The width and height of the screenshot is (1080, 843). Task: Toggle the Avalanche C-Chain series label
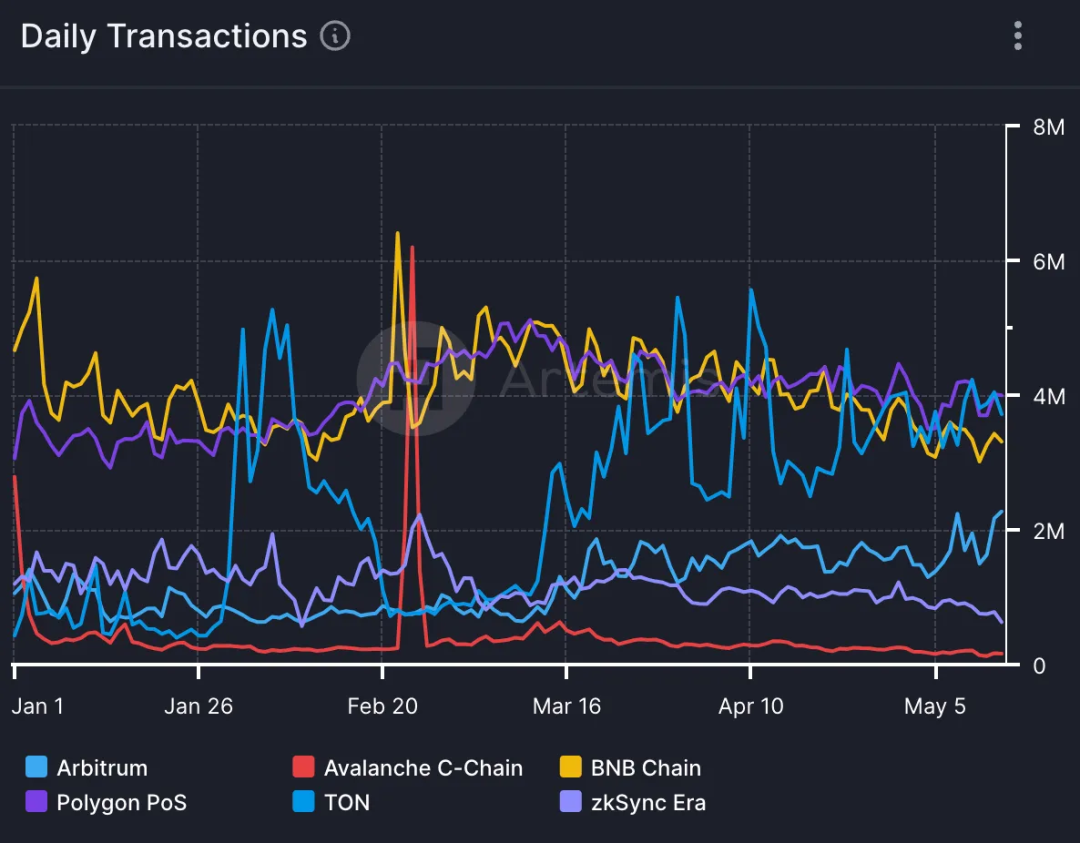[423, 768]
